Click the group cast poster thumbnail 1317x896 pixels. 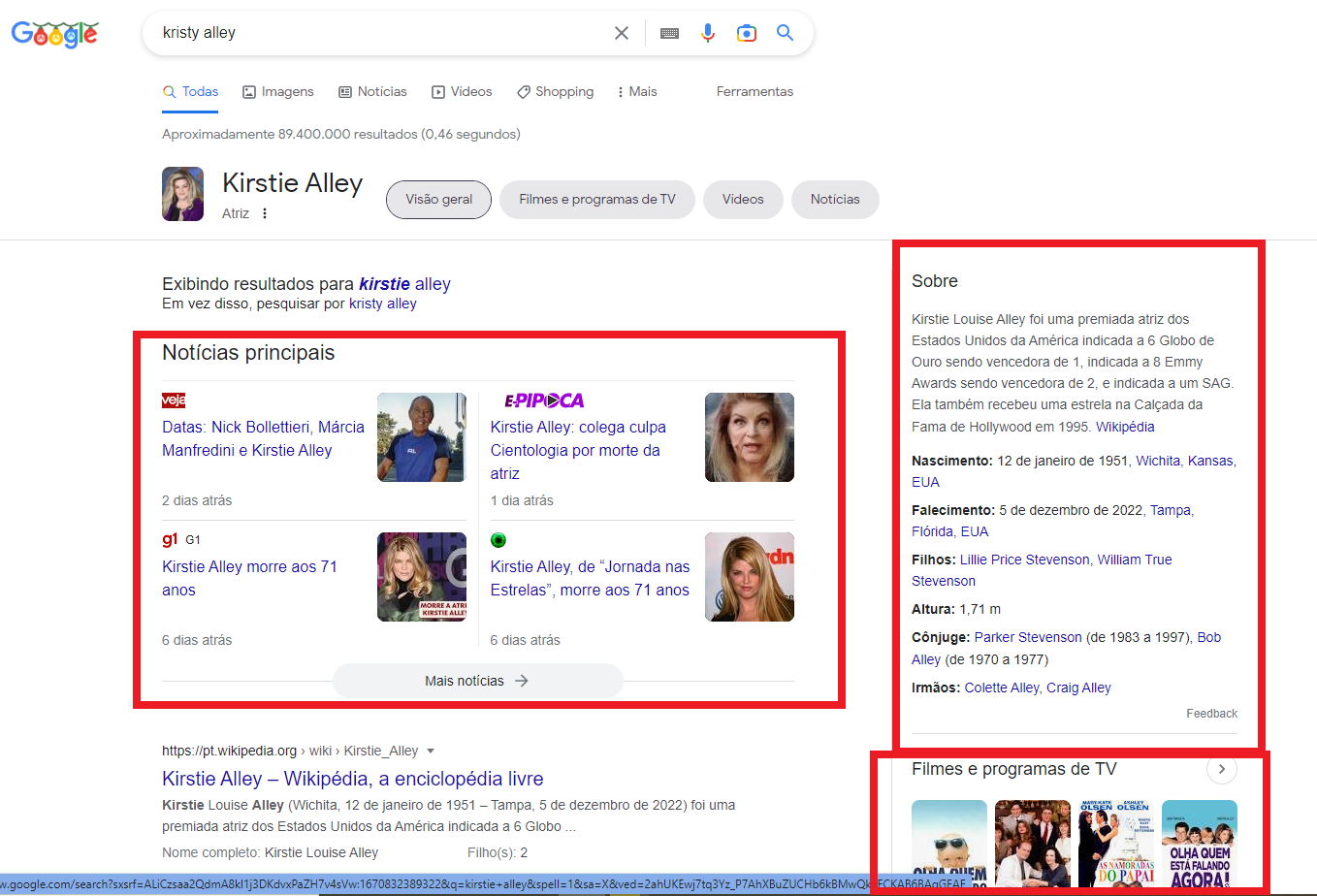pyautogui.click(x=1033, y=844)
